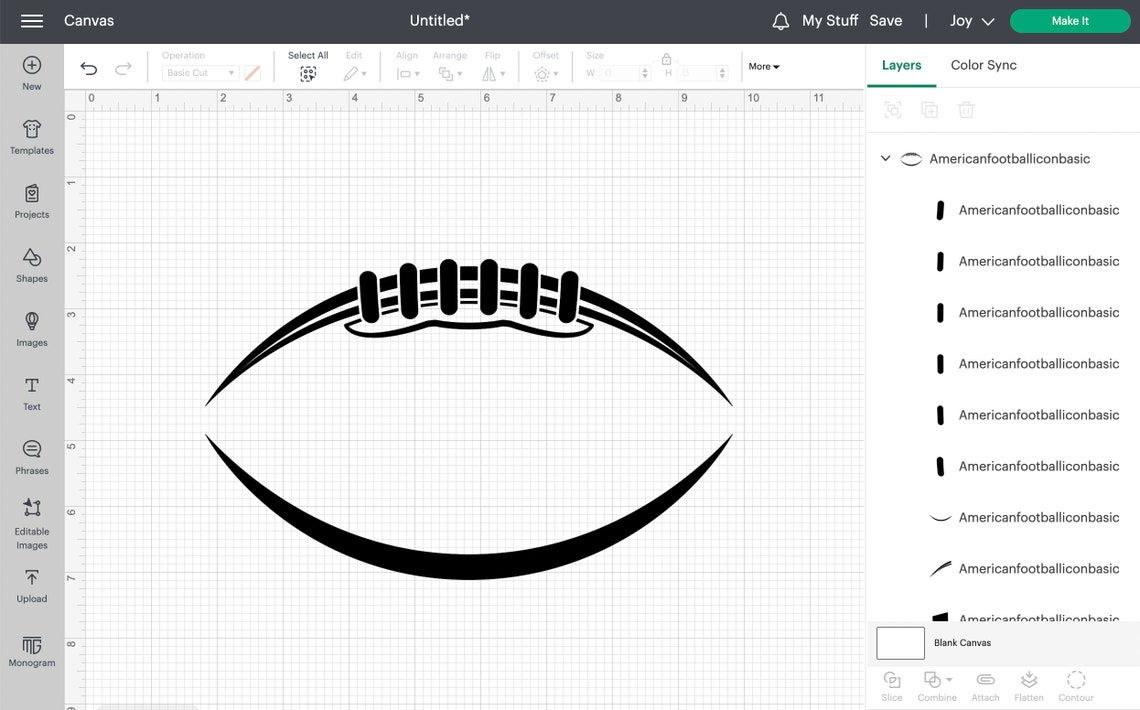Click the Blank Canvas color swatch
Screen dimensions: 1140x710
(x=899, y=643)
